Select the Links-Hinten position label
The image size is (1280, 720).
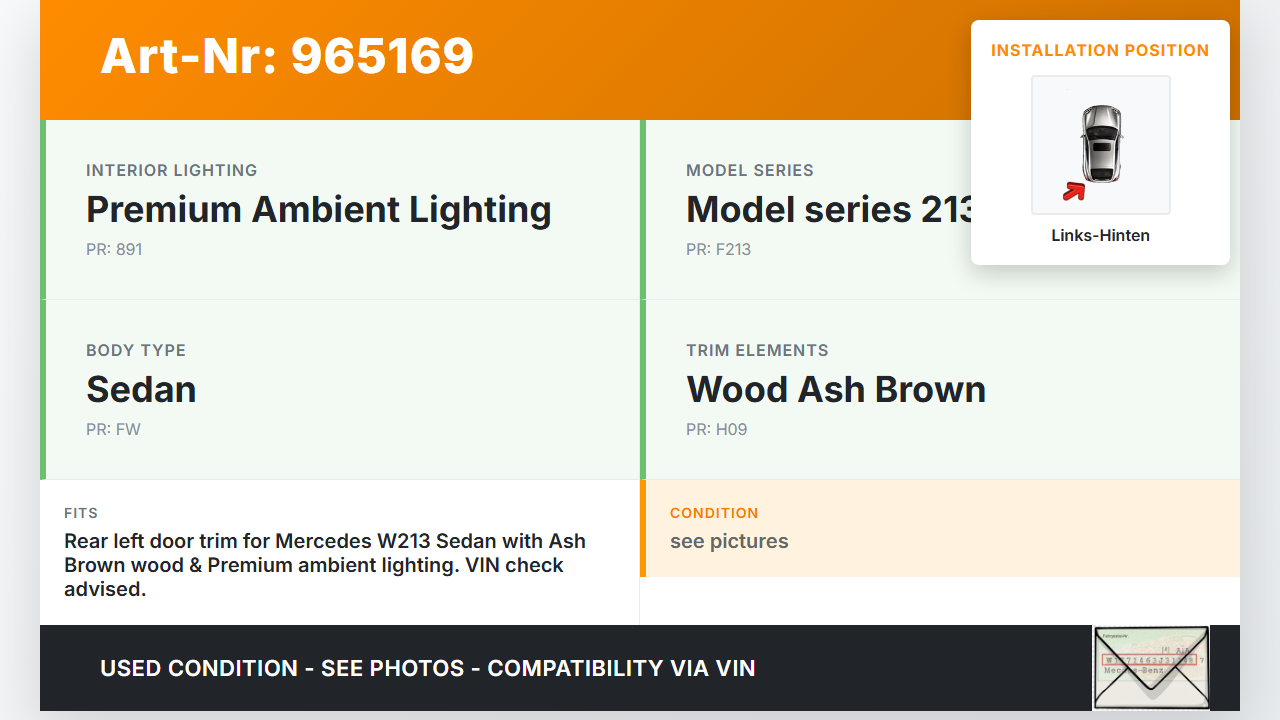[x=1100, y=236]
